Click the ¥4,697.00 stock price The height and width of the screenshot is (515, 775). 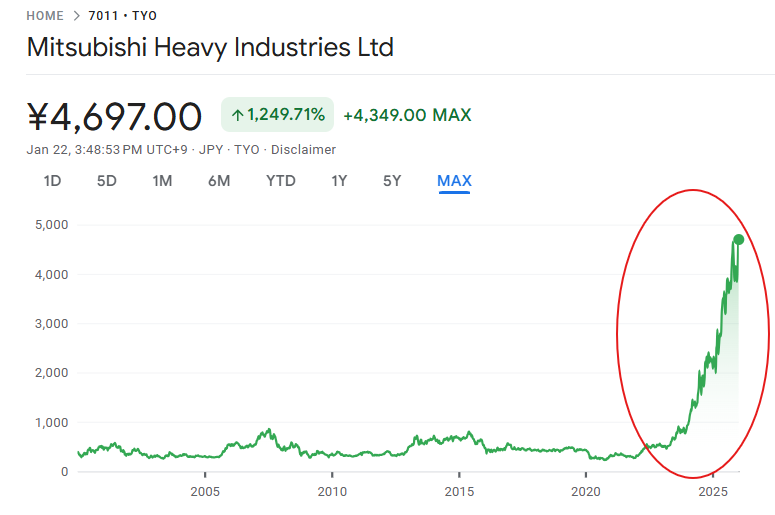pyautogui.click(x=114, y=116)
